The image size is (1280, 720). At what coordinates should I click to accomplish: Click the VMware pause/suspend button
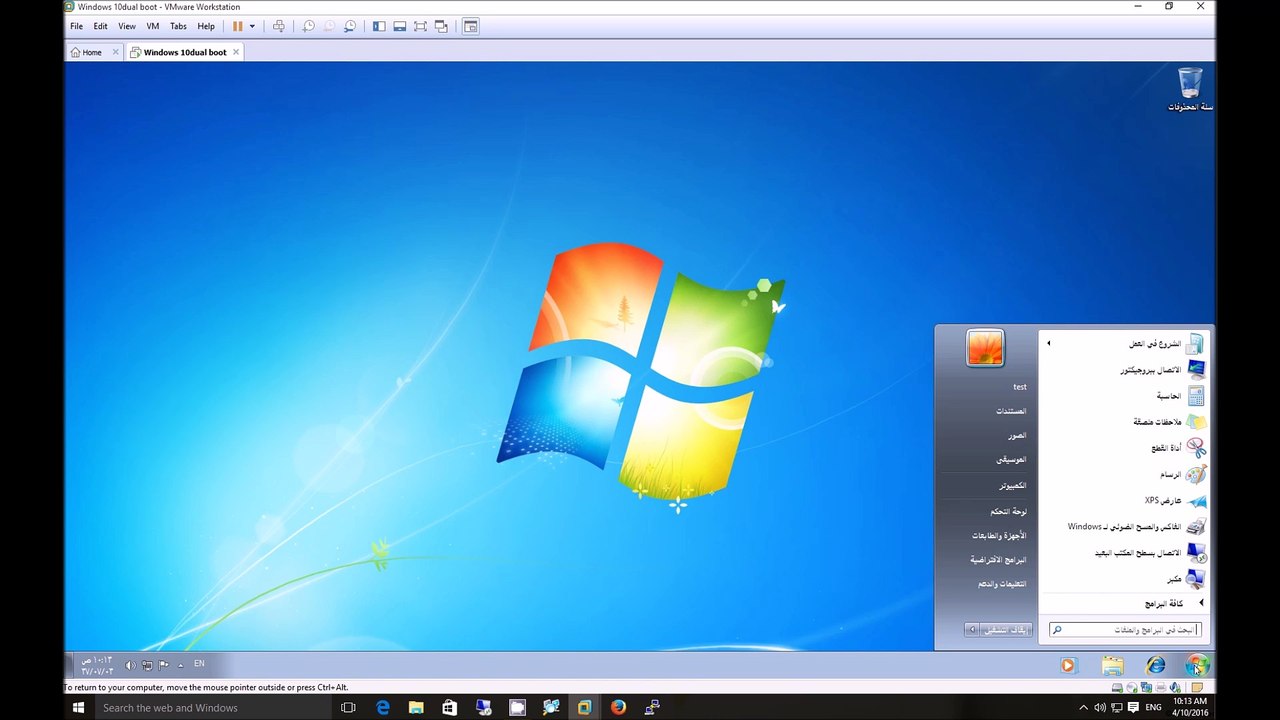[238, 26]
